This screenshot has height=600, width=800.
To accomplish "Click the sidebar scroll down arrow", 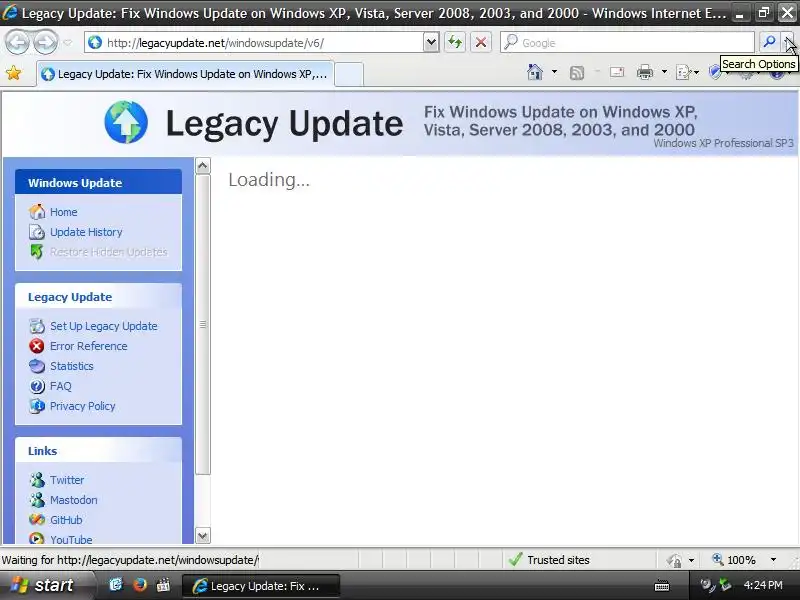I will [203, 536].
